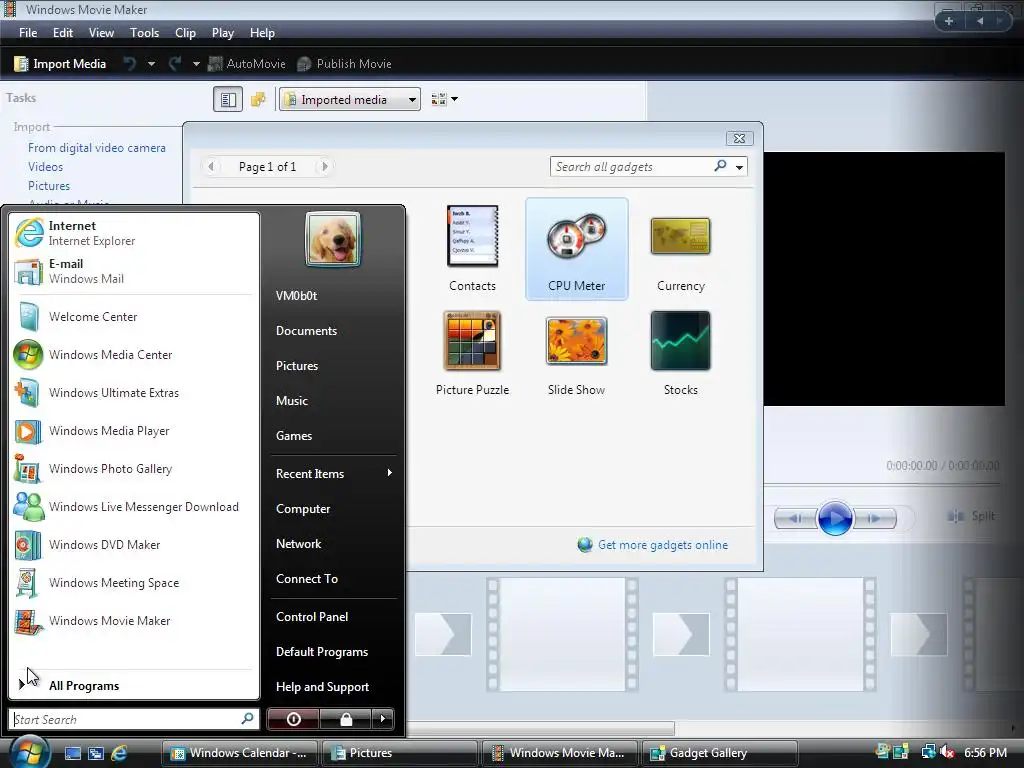Switch to Pictures taskbar button
The image size is (1024, 768).
point(400,752)
